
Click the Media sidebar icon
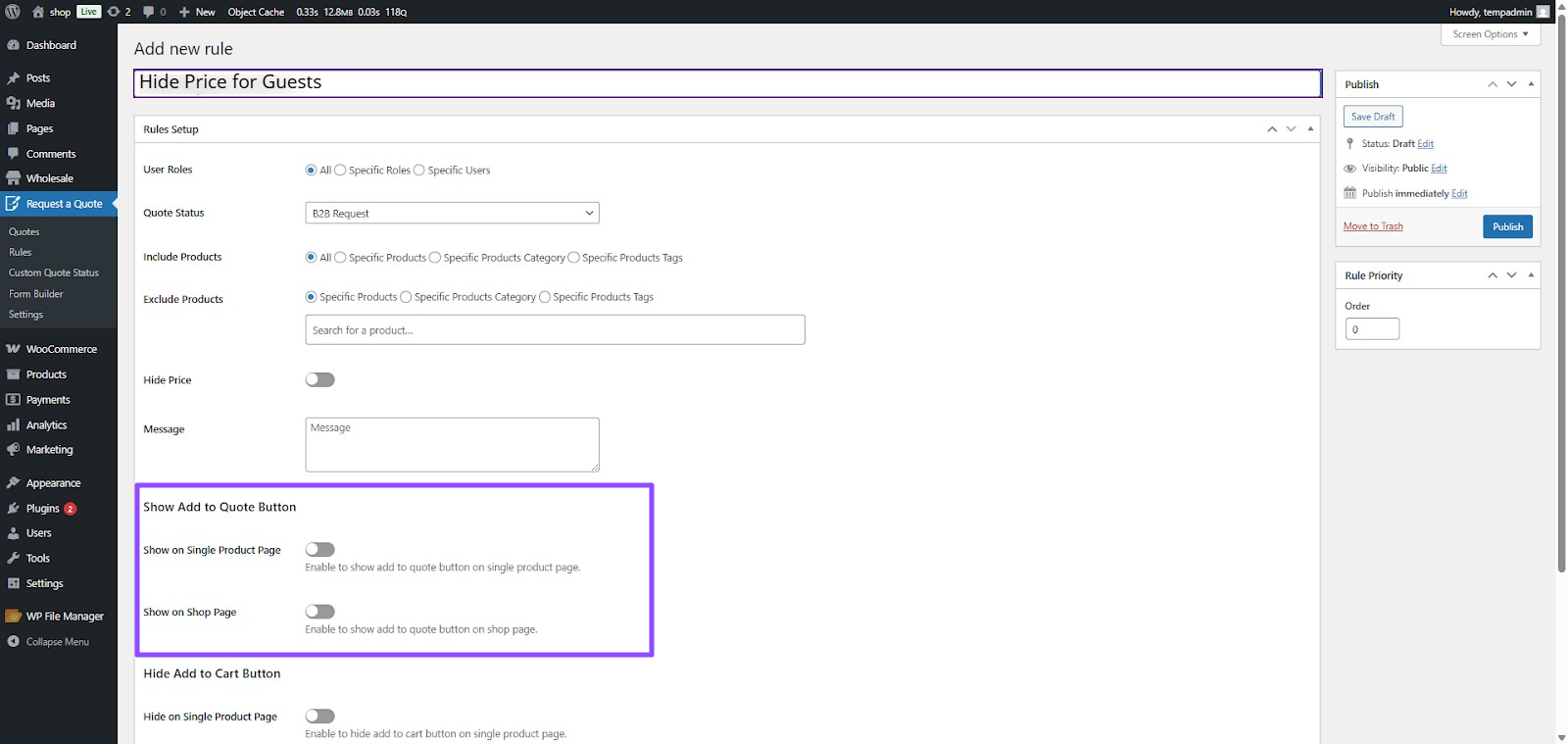tap(13, 103)
